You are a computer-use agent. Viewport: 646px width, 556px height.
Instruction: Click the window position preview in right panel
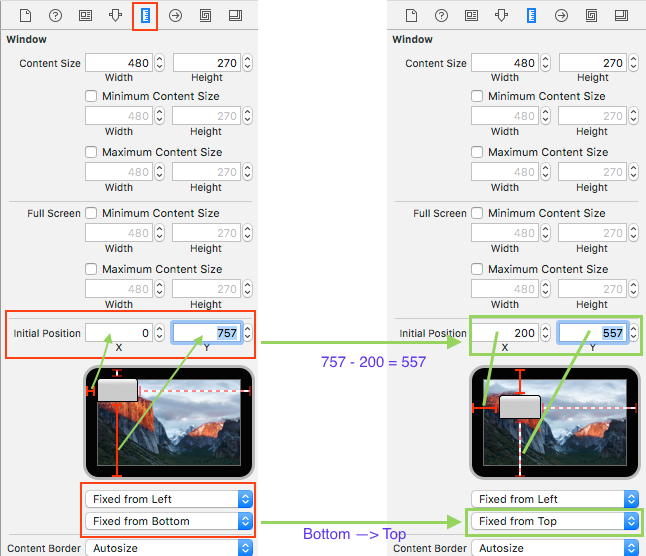point(554,421)
